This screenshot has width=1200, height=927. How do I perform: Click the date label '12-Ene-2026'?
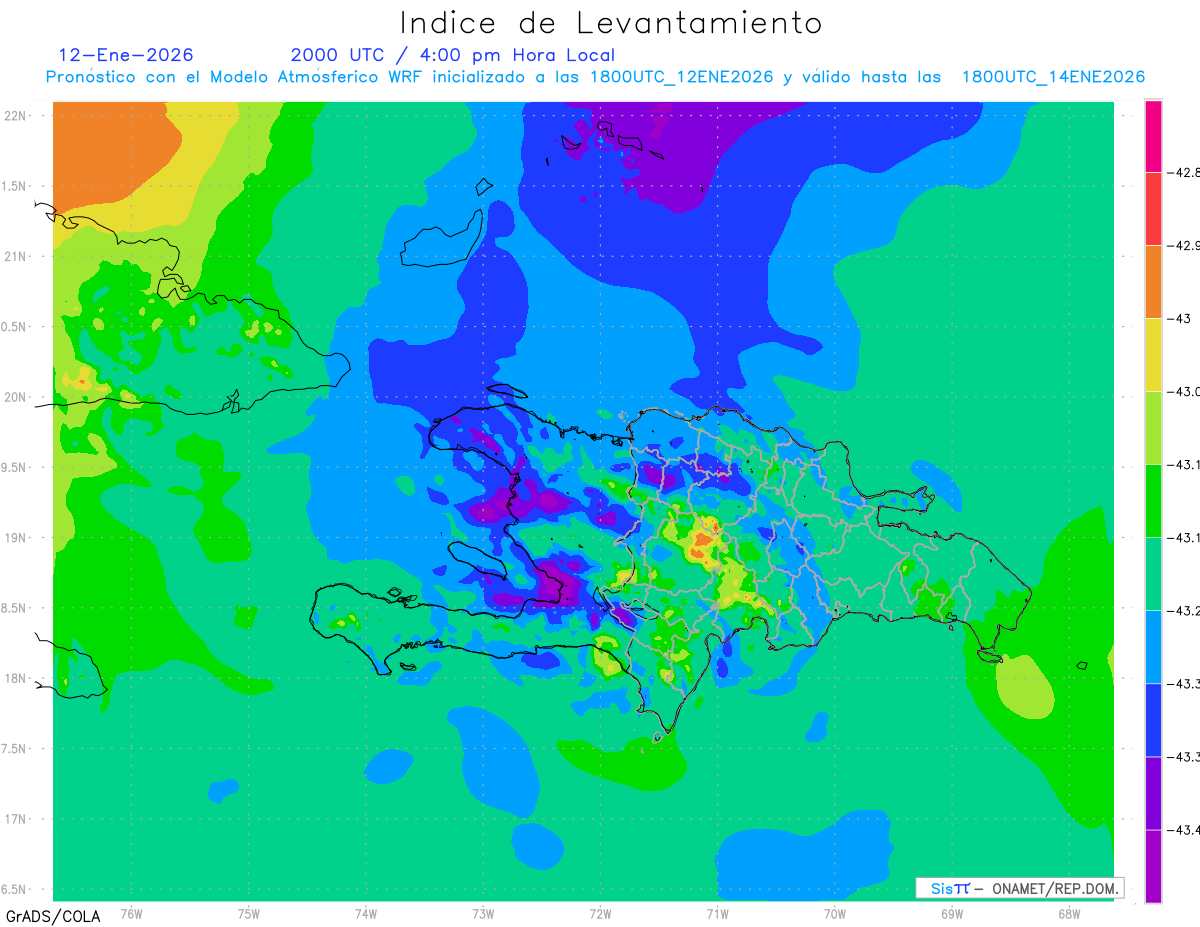point(126,55)
